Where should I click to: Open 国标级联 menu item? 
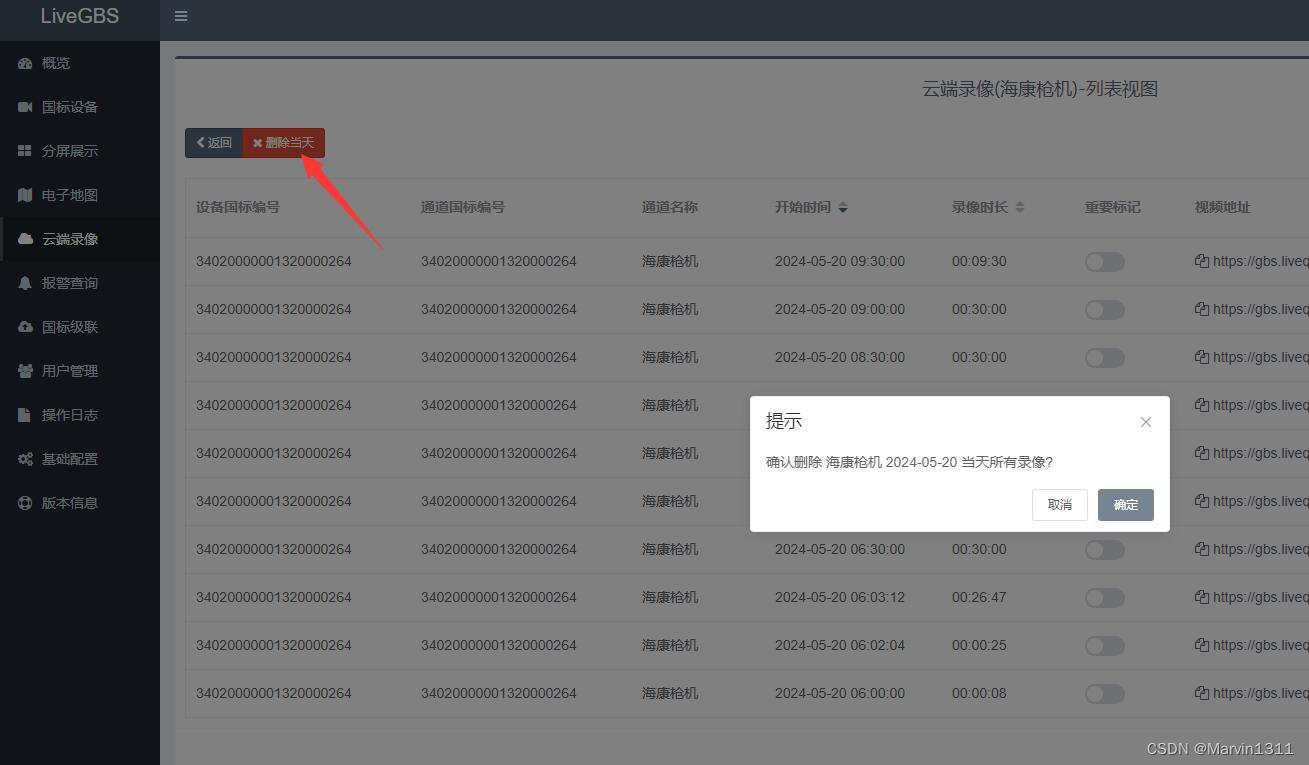pos(80,327)
